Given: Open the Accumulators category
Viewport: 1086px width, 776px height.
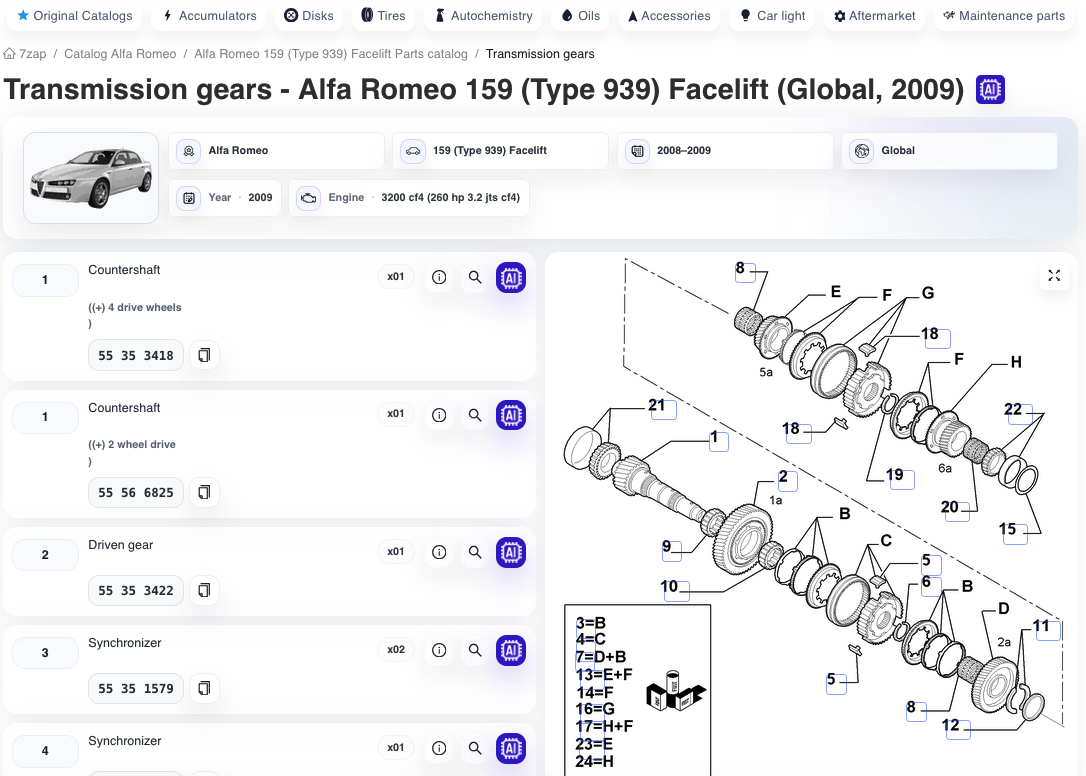Looking at the screenshot, I should (x=209, y=15).
